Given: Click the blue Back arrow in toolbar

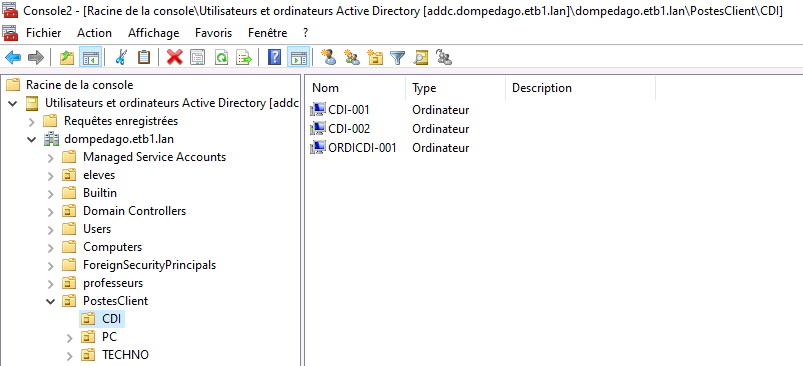Looking at the screenshot, I should pyautogui.click(x=13, y=57).
